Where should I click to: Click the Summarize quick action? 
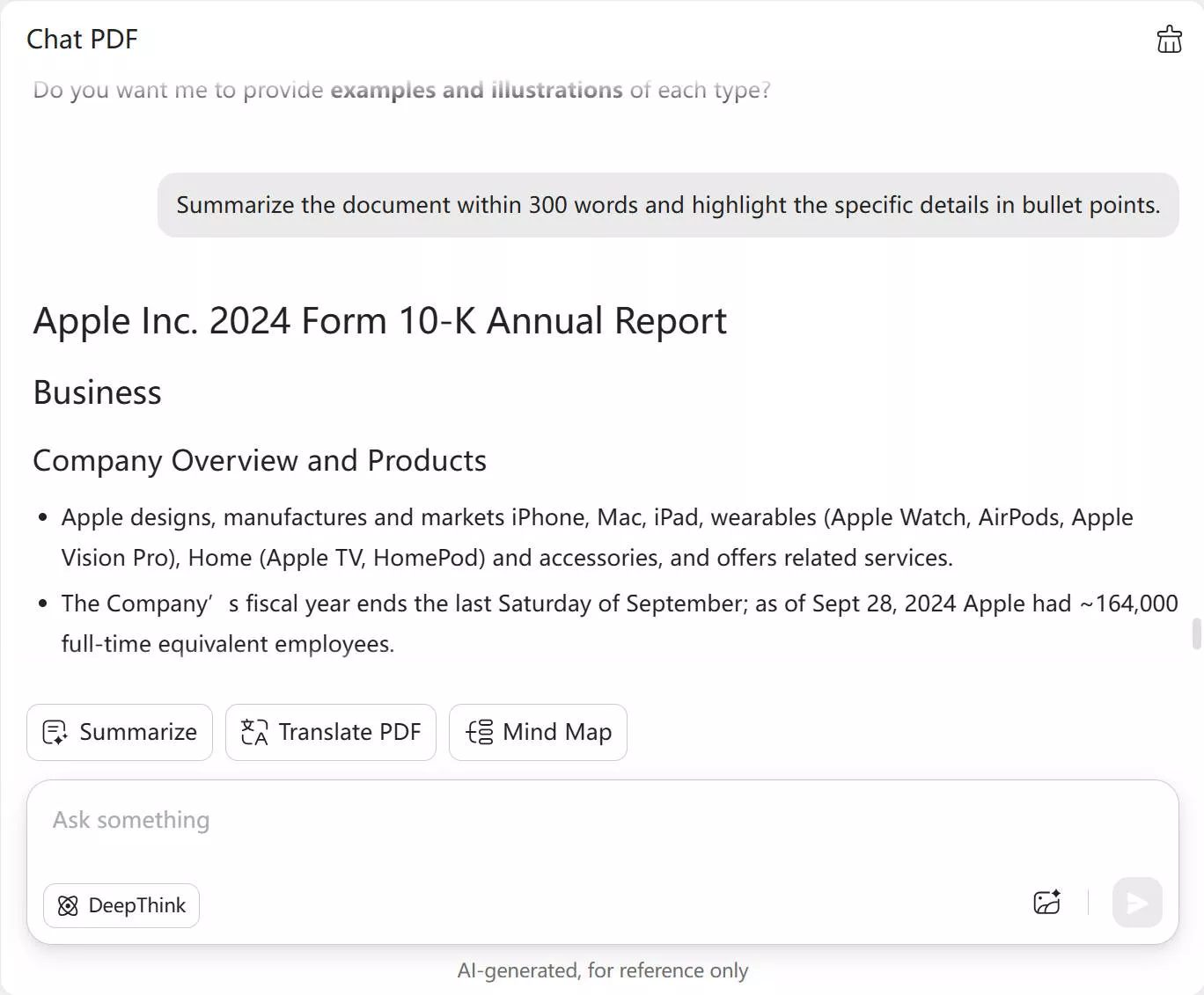(120, 732)
